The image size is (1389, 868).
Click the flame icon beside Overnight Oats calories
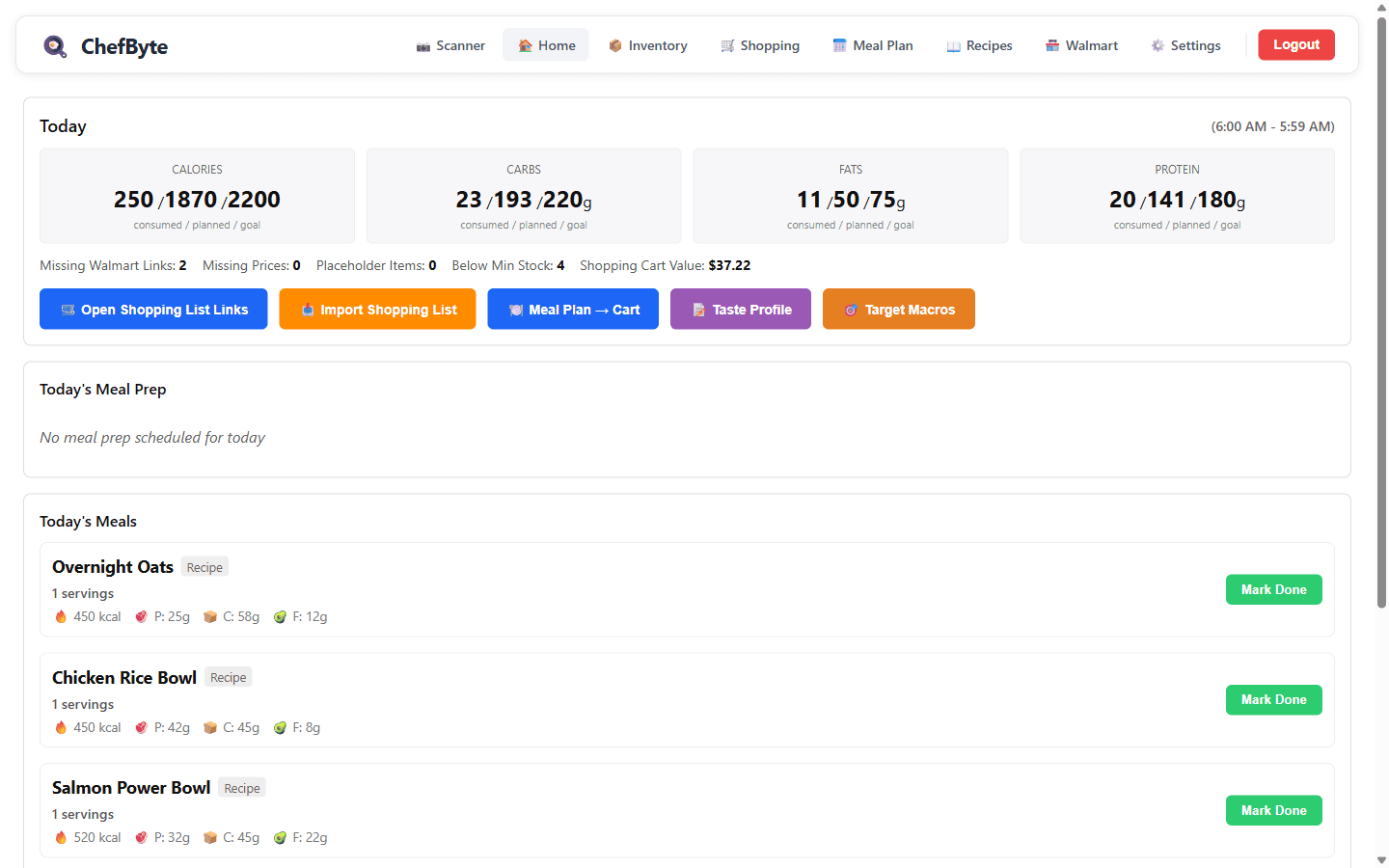pyautogui.click(x=61, y=615)
